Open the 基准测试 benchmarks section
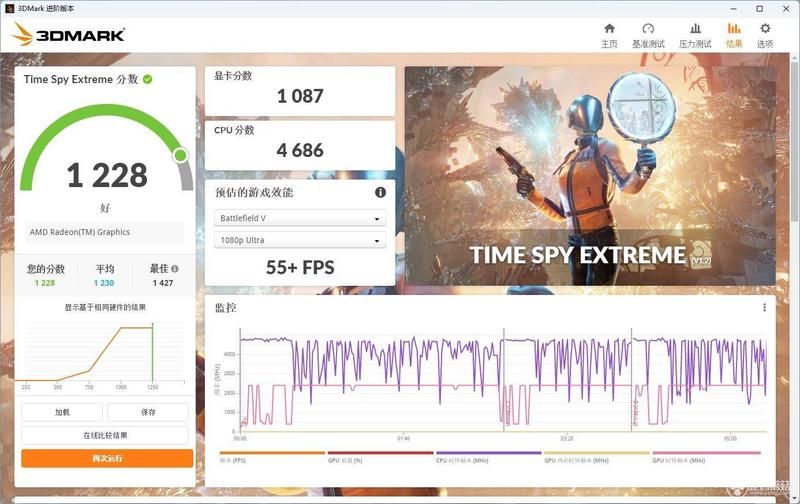This screenshot has height=504, width=800. [x=648, y=36]
